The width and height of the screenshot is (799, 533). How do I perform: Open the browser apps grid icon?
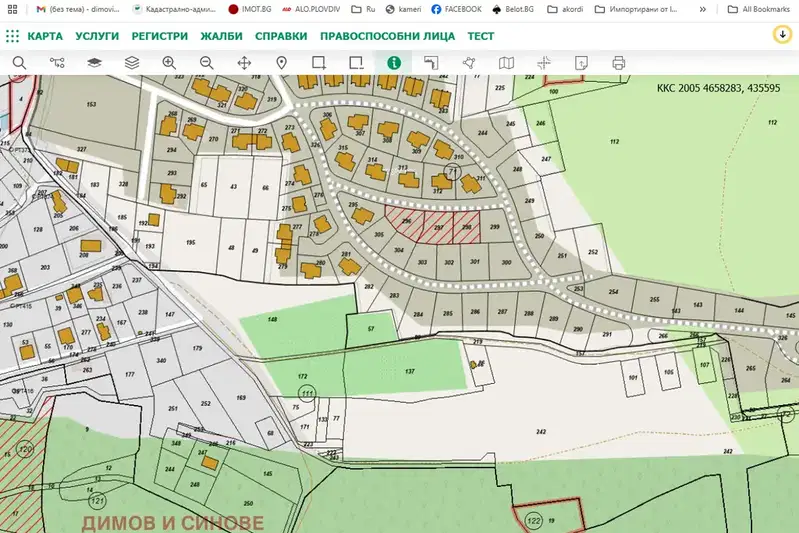pos(12,9)
